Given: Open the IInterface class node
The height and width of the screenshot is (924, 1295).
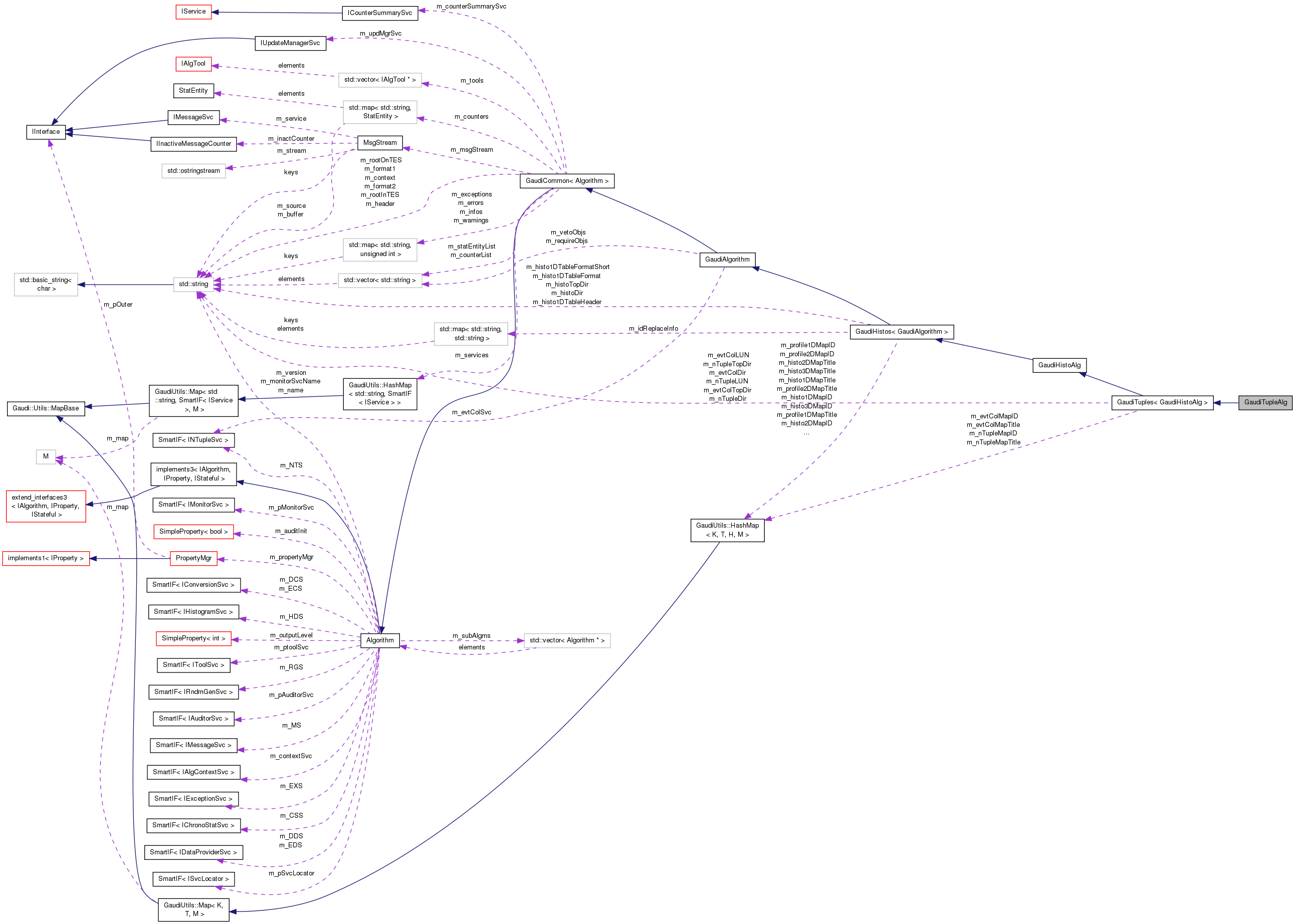Looking at the screenshot, I should click(47, 131).
